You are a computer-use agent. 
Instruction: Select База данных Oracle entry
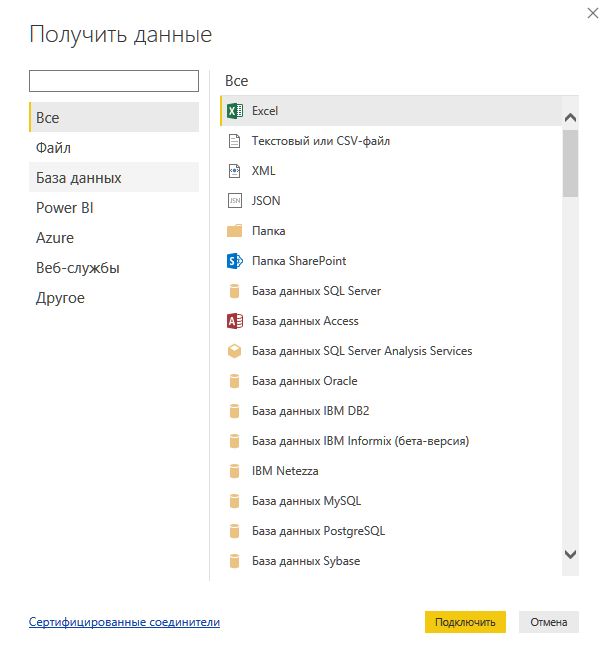click(391, 381)
